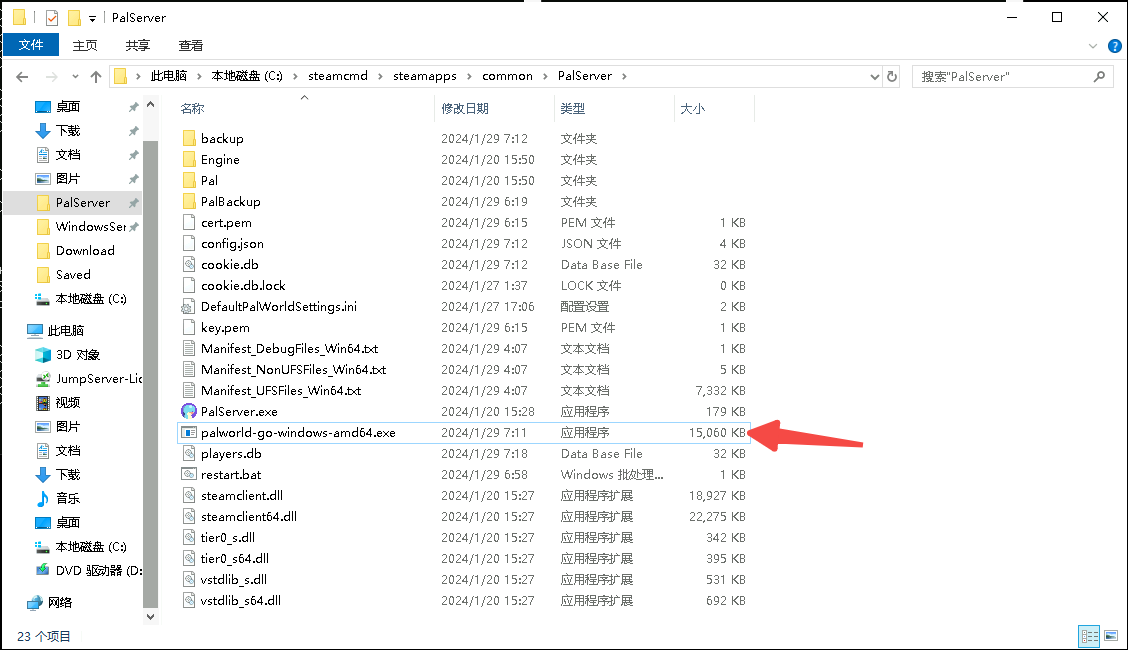Expand the address bar history dropdown
This screenshot has width=1128, height=650.
coord(874,76)
